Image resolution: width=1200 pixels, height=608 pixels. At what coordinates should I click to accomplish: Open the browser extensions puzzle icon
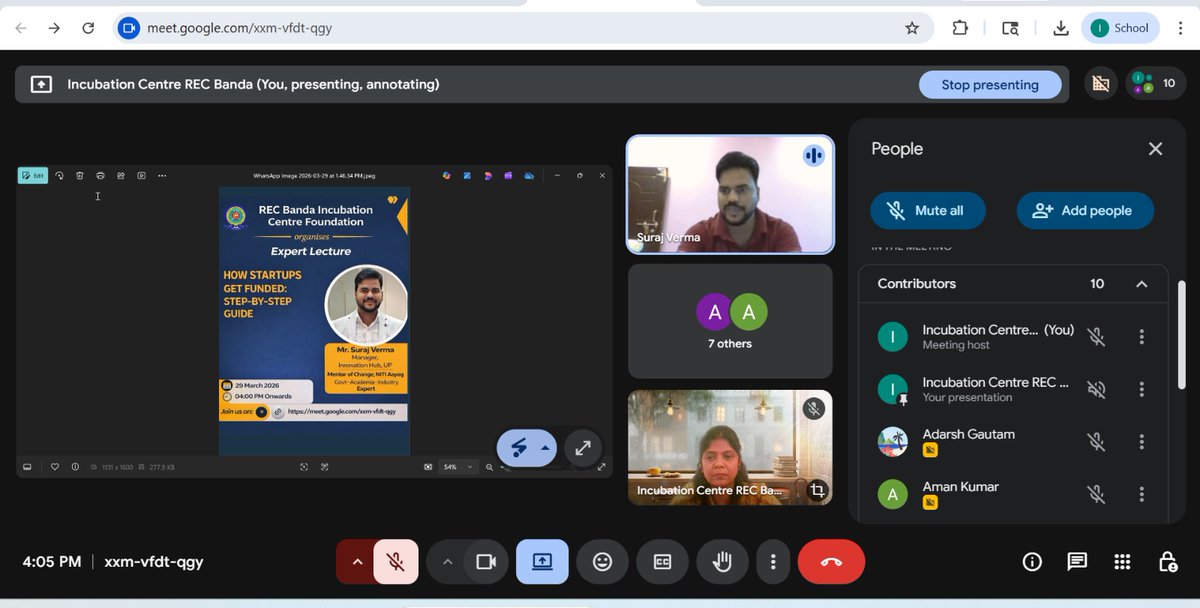pos(960,28)
